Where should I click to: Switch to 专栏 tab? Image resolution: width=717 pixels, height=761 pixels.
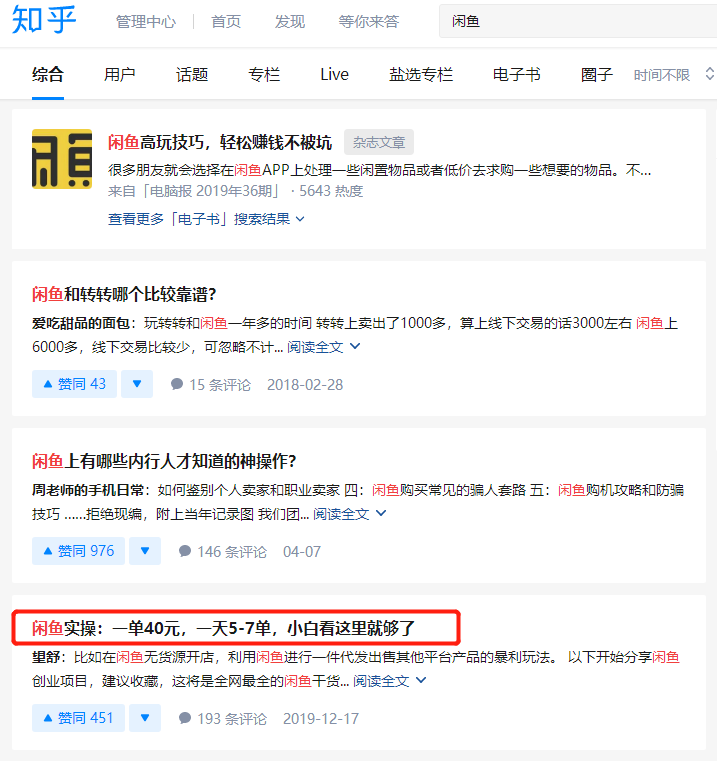pos(264,75)
